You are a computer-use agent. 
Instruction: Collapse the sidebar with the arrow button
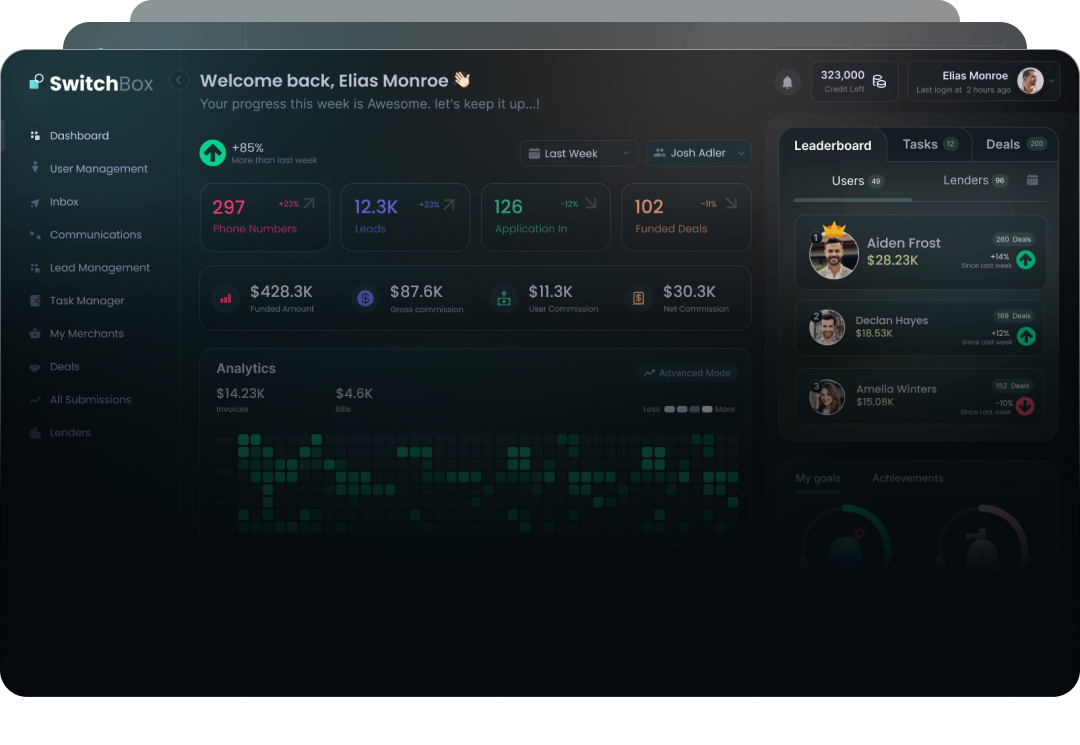click(x=179, y=80)
